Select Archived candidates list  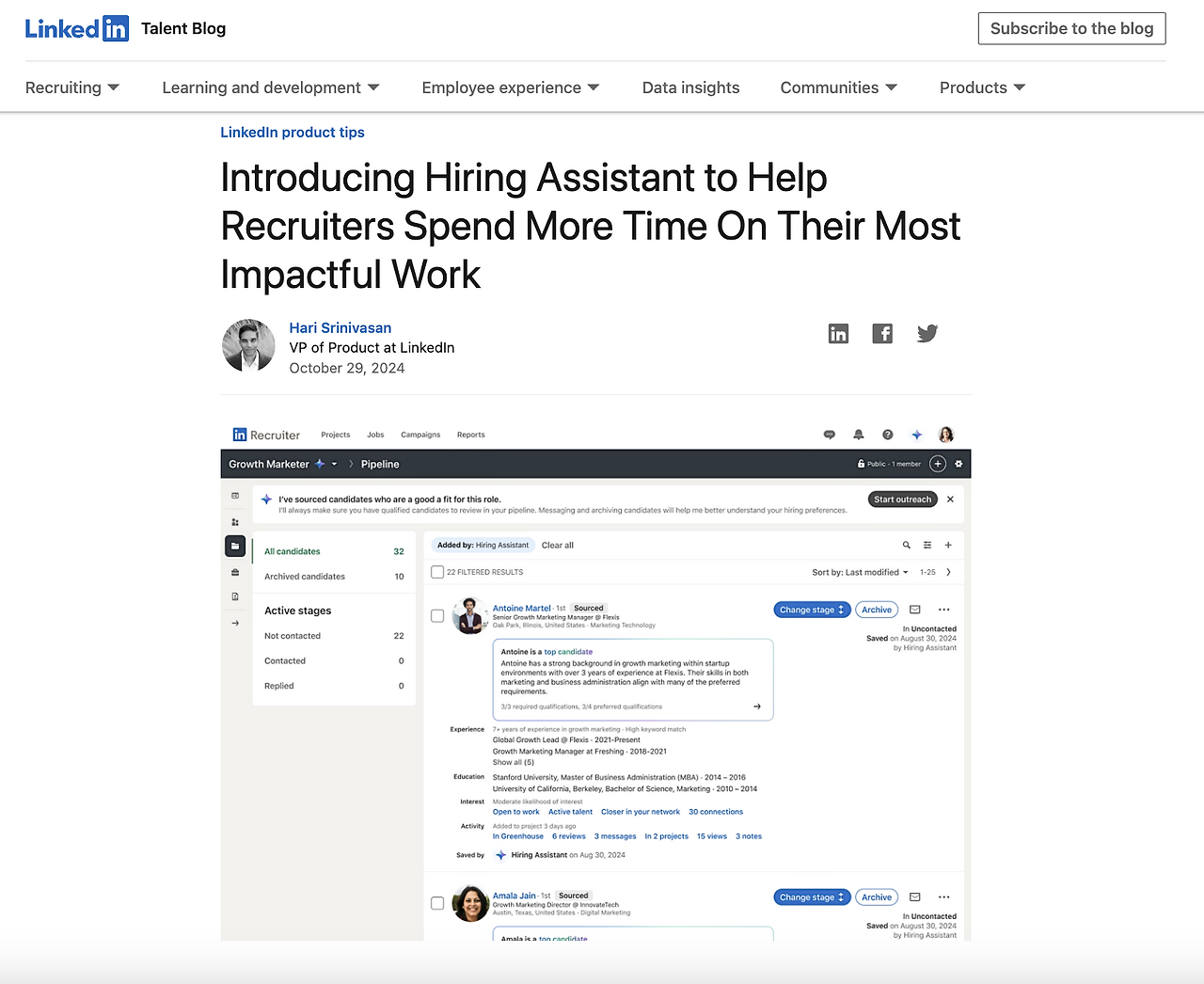click(x=334, y=577)
